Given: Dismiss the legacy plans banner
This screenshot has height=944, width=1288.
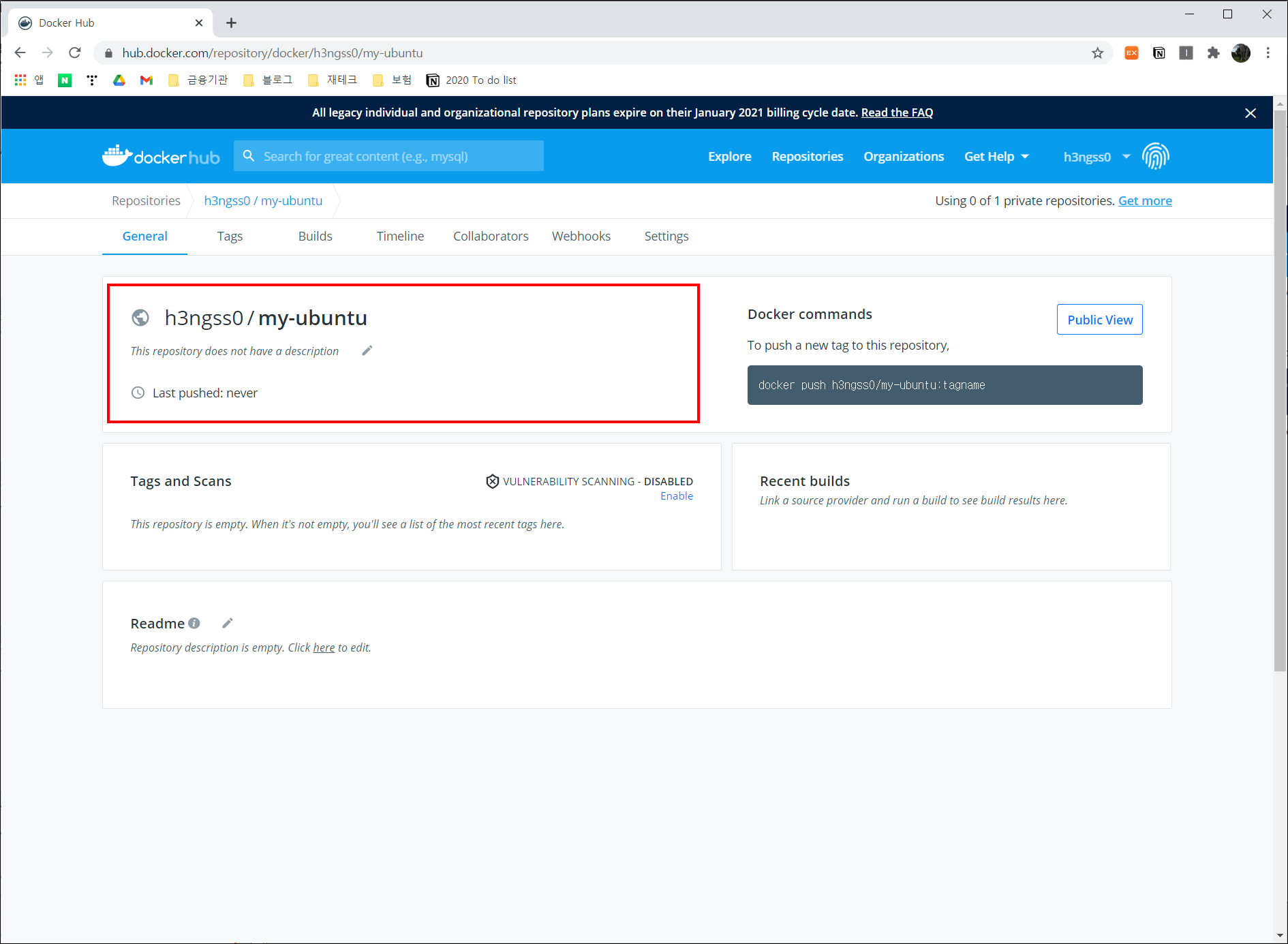Looking at the screenshot, I should click(1251, 113).
